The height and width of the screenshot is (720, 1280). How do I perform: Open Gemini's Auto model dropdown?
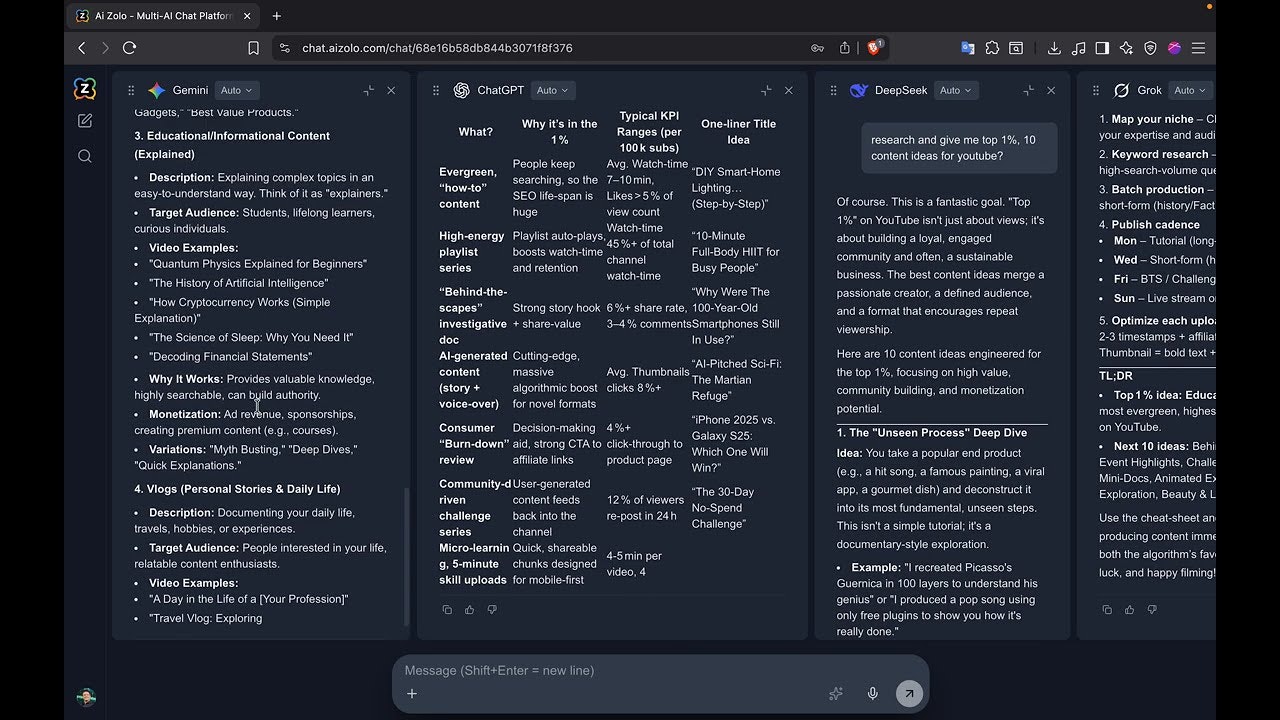[x=236, y=90]
